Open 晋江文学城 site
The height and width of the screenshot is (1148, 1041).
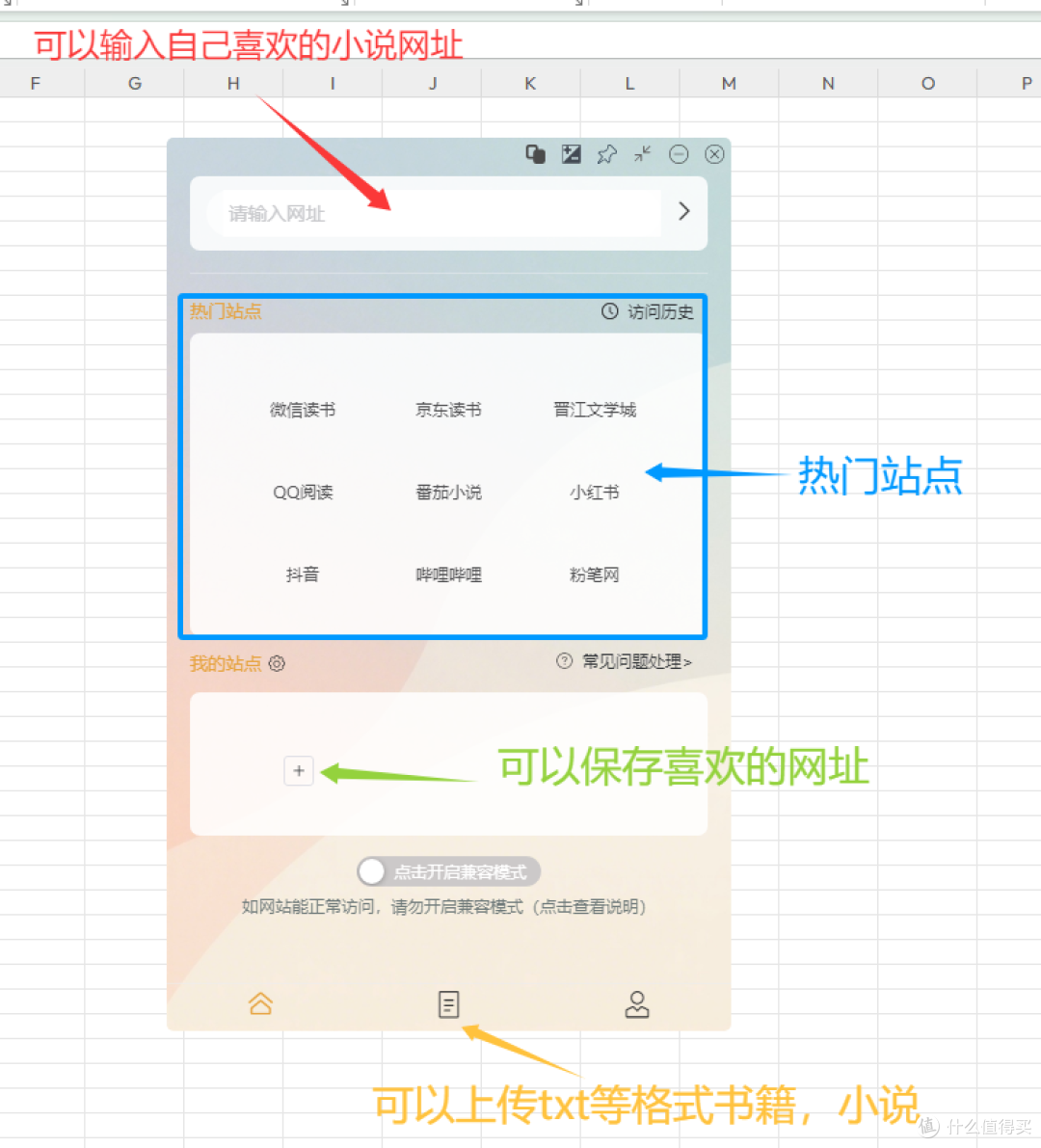tap(595, 410)
